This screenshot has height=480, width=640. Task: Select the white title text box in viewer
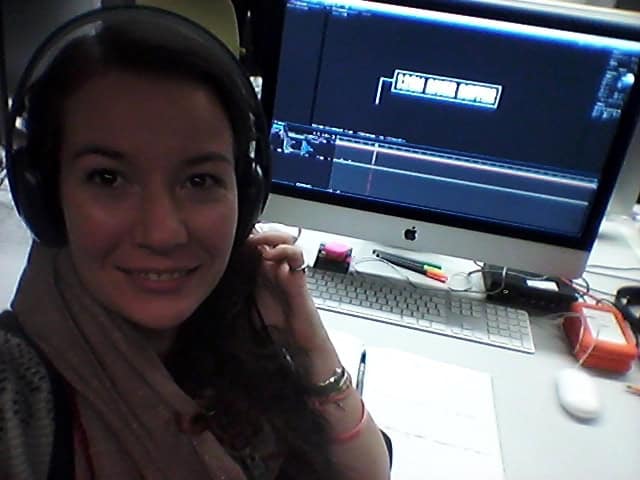pyautogui.click(x=446, y=89)
